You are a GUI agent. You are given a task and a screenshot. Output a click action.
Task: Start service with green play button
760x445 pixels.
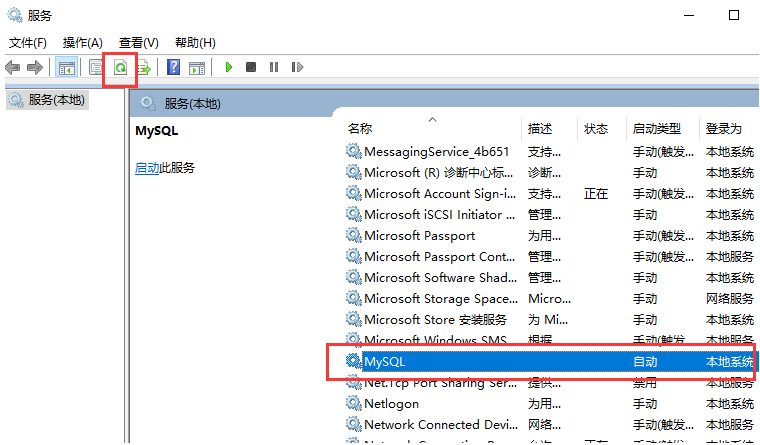point(229,67)
